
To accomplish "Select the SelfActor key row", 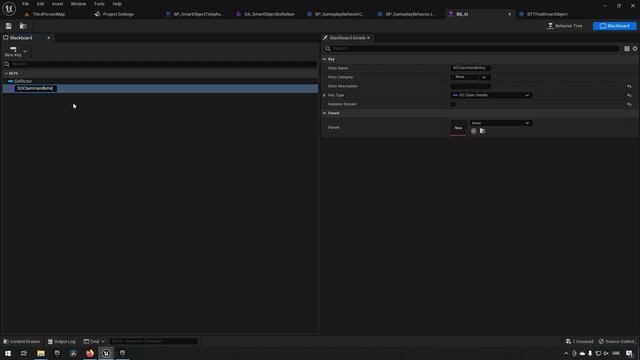I will (x=160, y=81).
